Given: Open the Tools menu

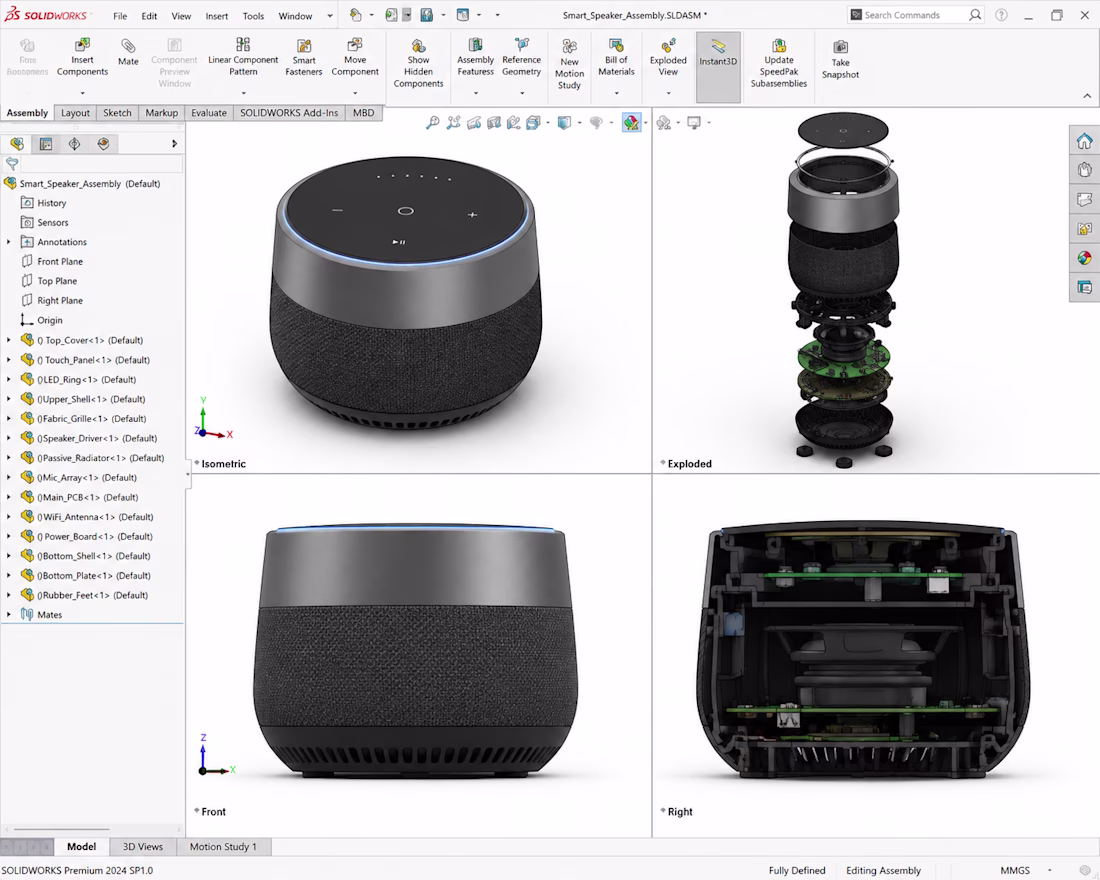Looking at the screenshot, I should click(x=253, y=15).
